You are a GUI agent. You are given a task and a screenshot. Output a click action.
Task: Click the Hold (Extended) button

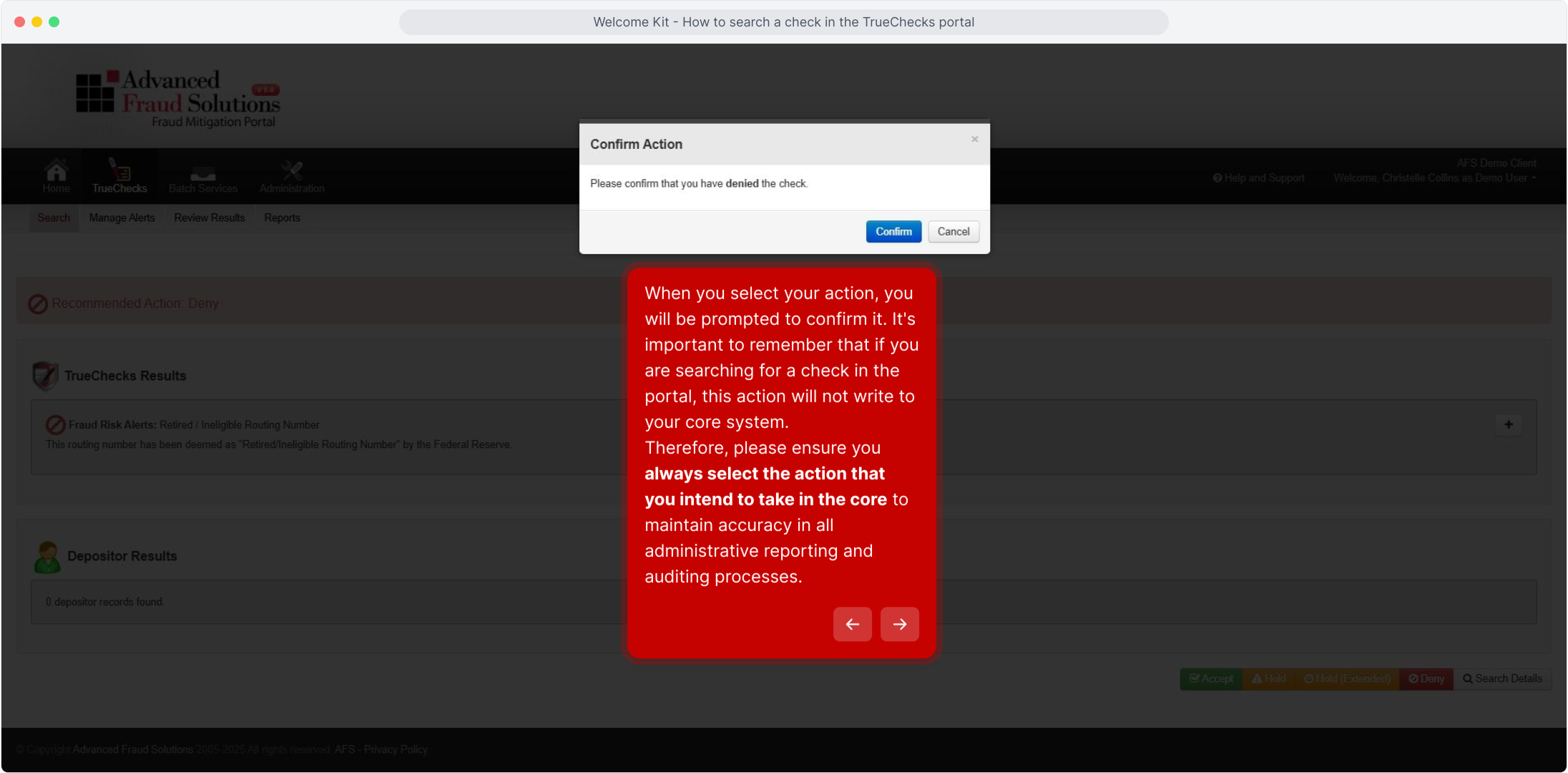click(x=1347, y=679)
